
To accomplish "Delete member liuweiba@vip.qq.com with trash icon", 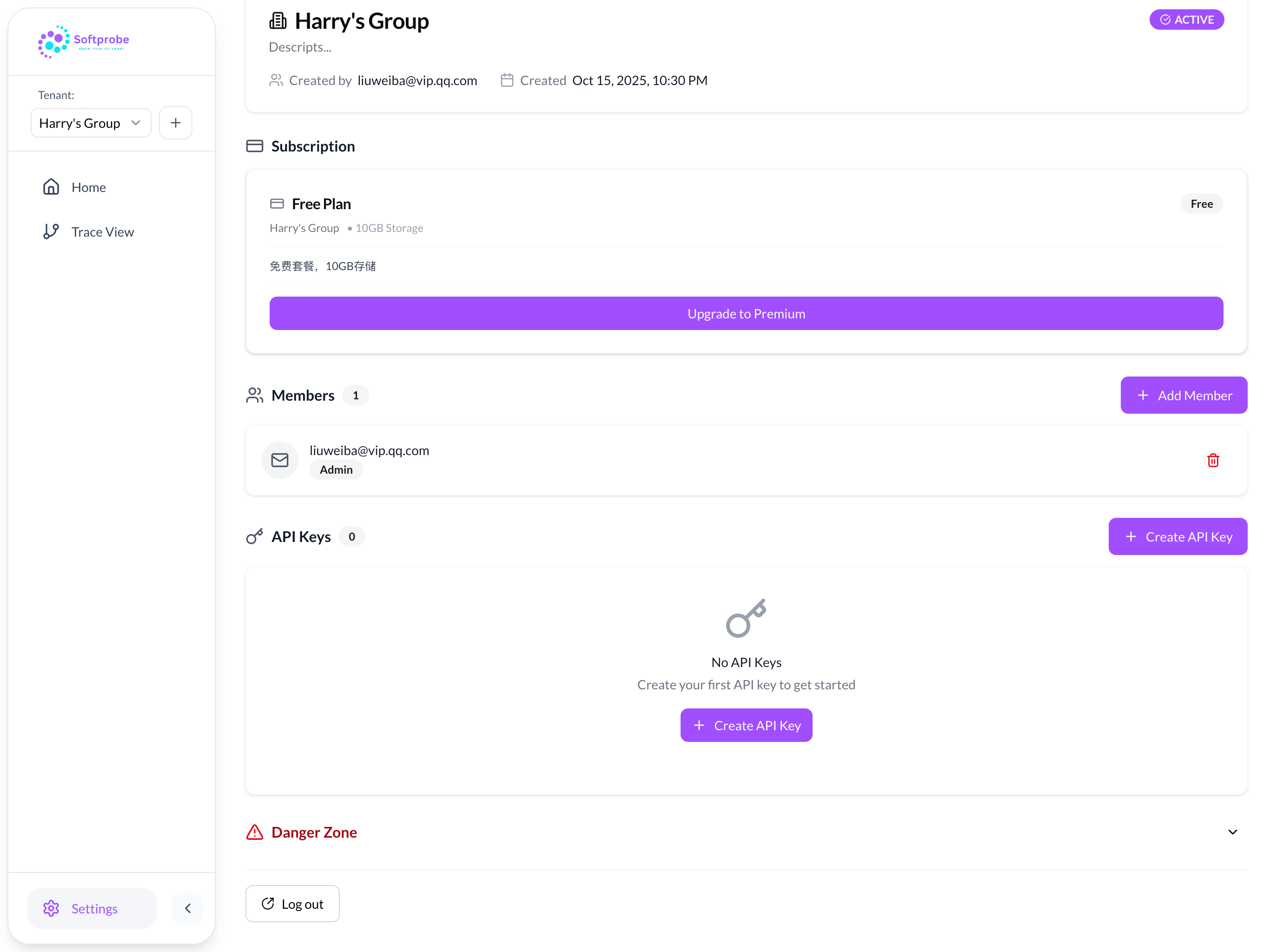I will point(1212,460).
